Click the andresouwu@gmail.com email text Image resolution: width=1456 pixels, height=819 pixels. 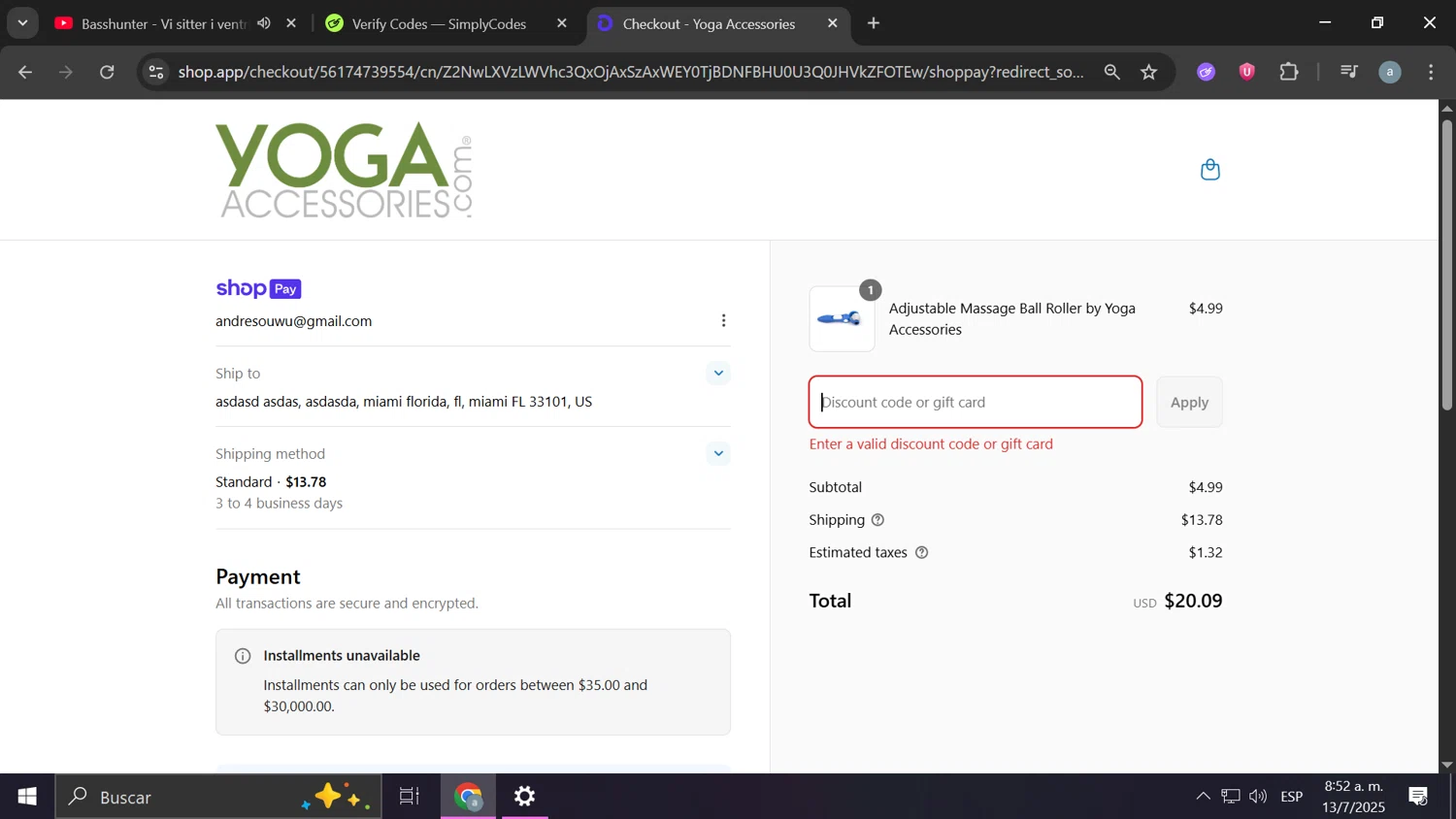pos(293,321)
